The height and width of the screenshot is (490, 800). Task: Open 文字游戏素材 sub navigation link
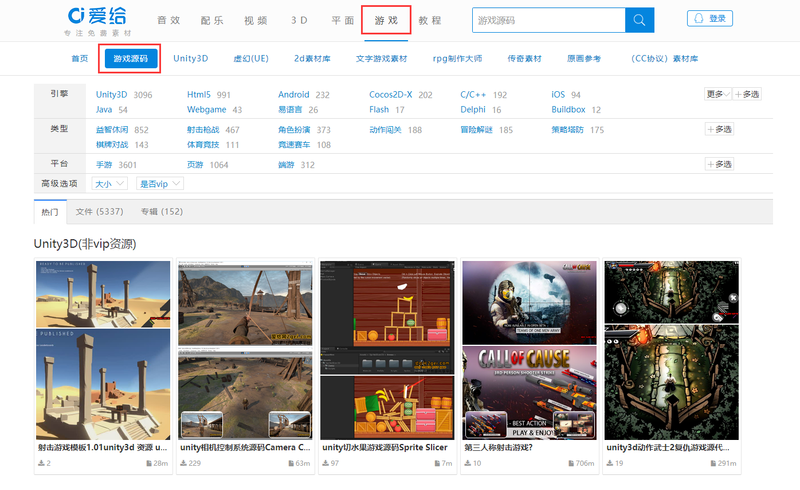pyautogui.click(x=381, y=59)
